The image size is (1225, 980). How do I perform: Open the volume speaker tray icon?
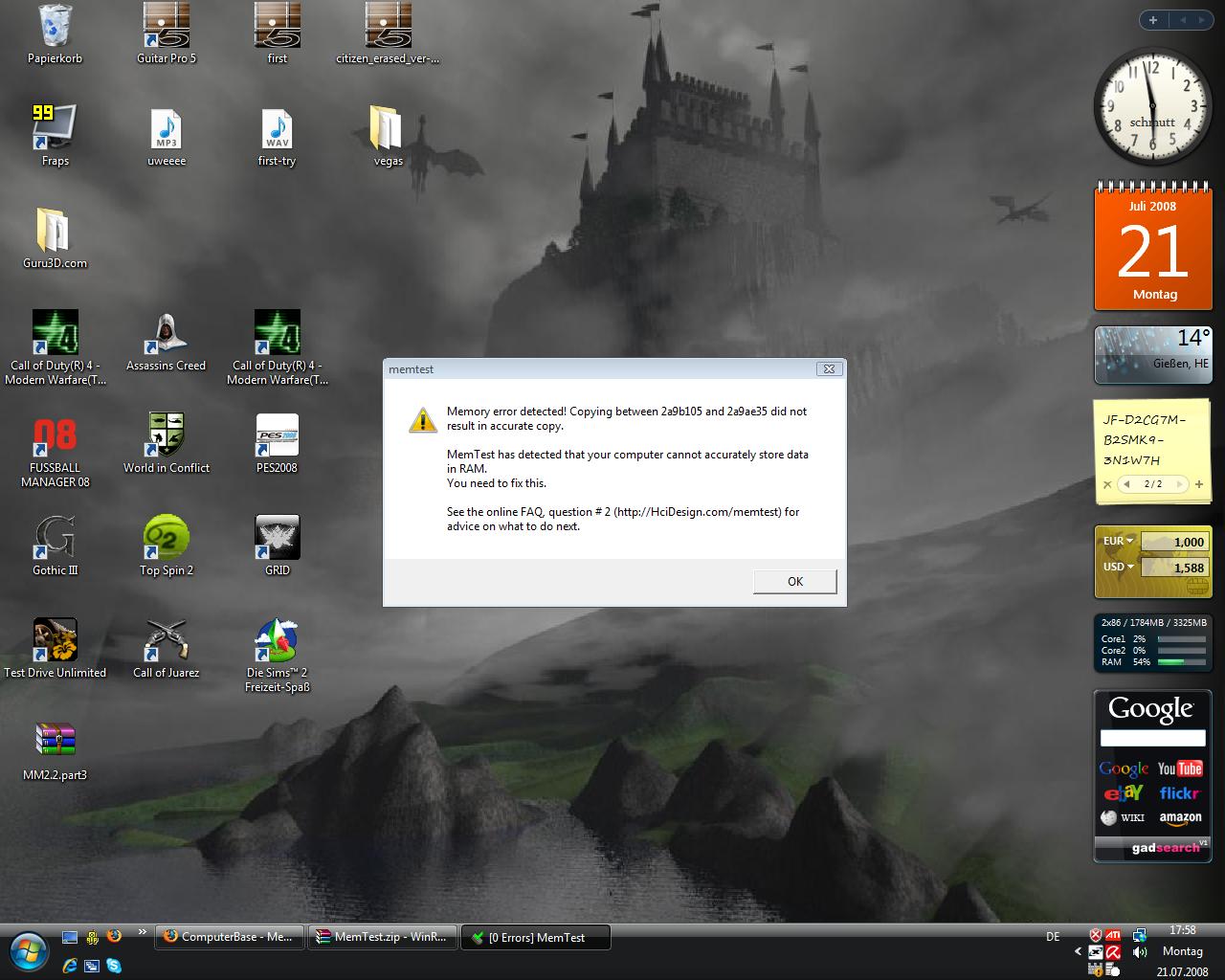(1139, 952)
